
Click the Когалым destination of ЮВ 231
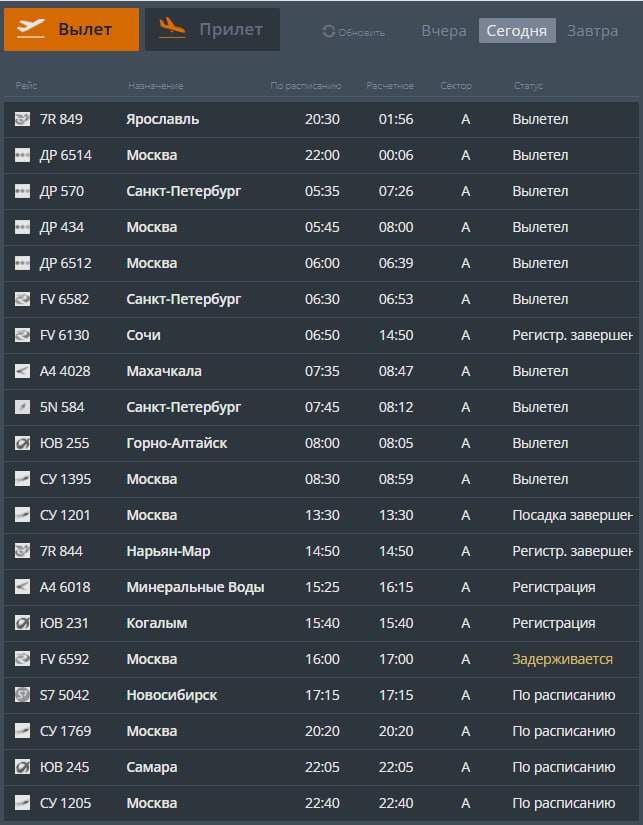(157, 624)
